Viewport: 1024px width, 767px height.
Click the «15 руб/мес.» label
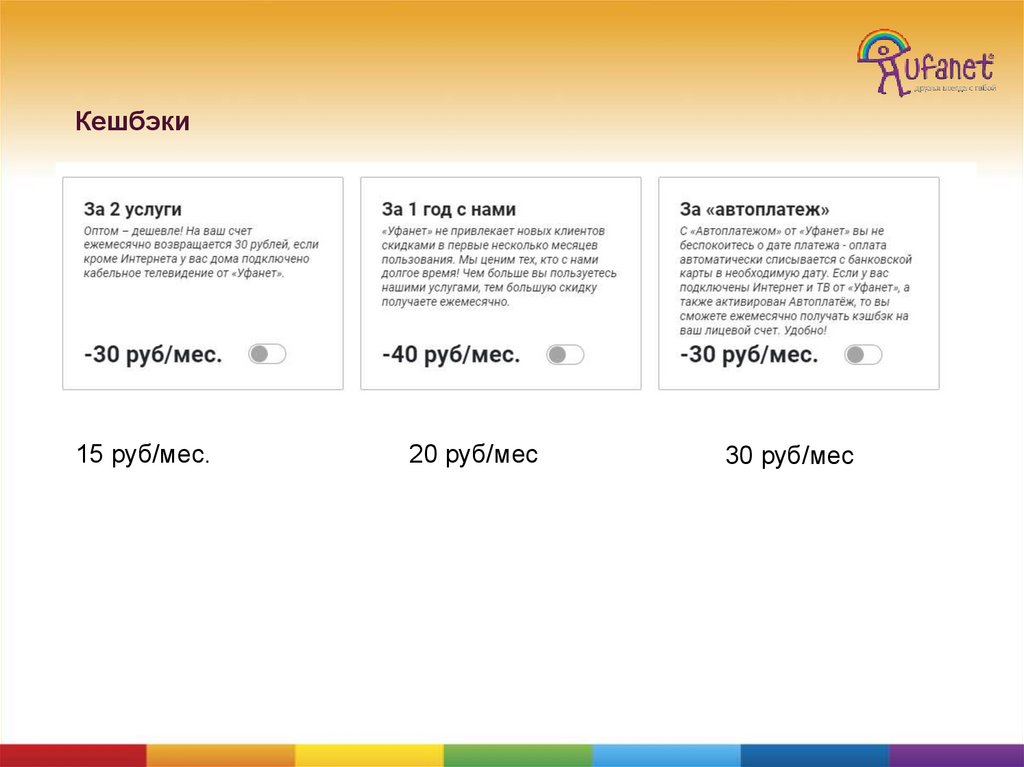click(143, 454)
